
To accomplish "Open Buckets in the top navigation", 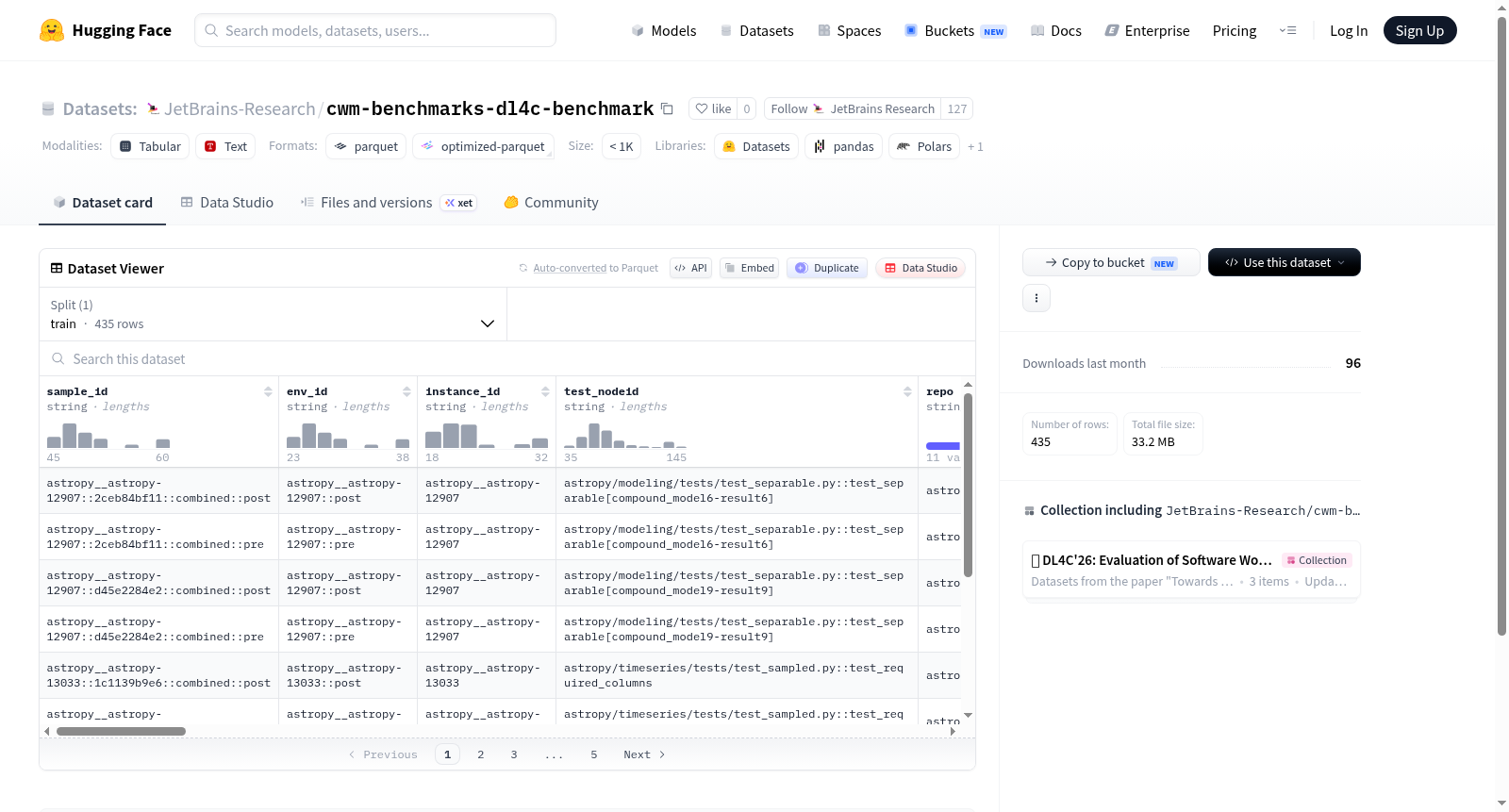I will click(955, 30).
